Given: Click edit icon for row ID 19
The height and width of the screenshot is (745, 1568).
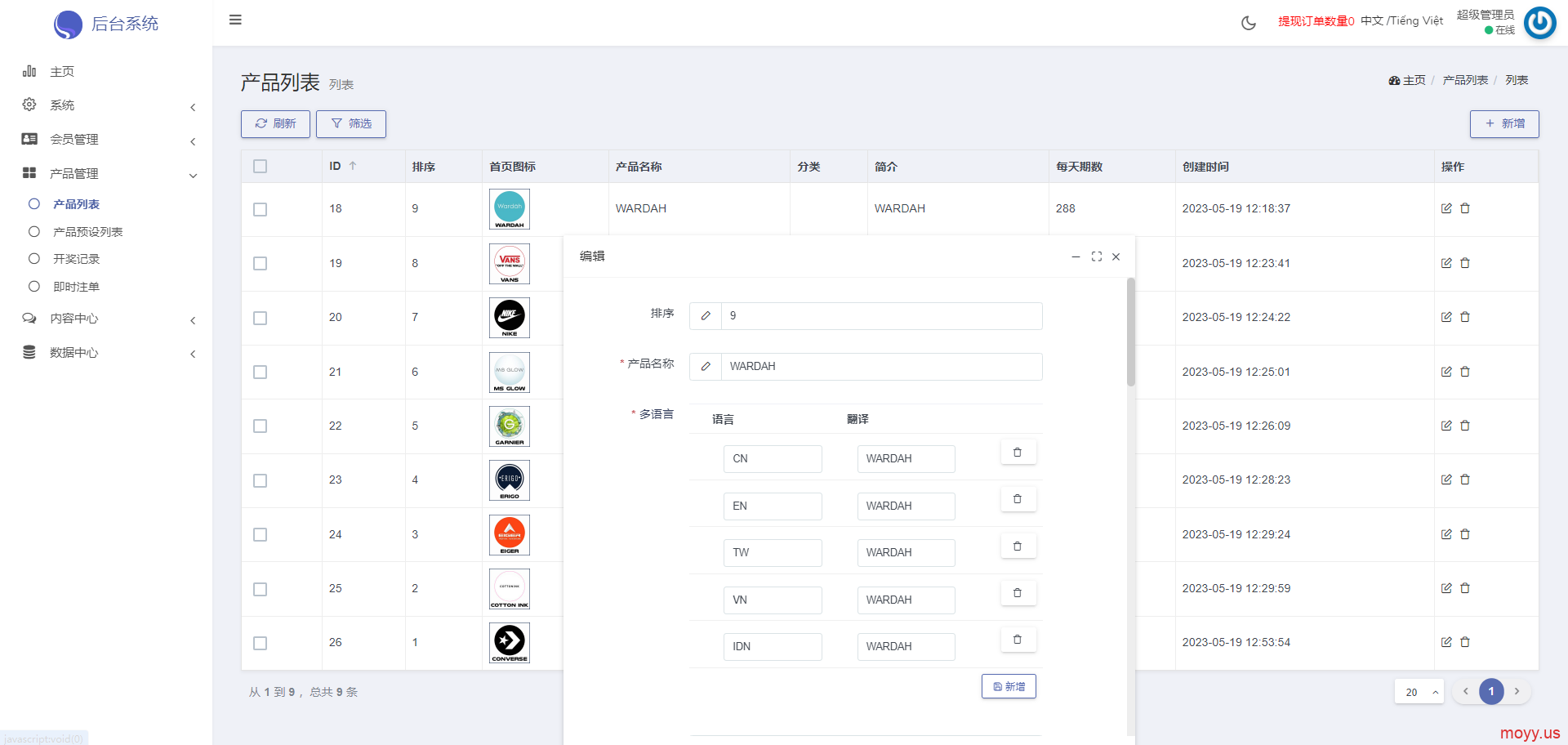Looking at the screenshot, I should 1446,263.
